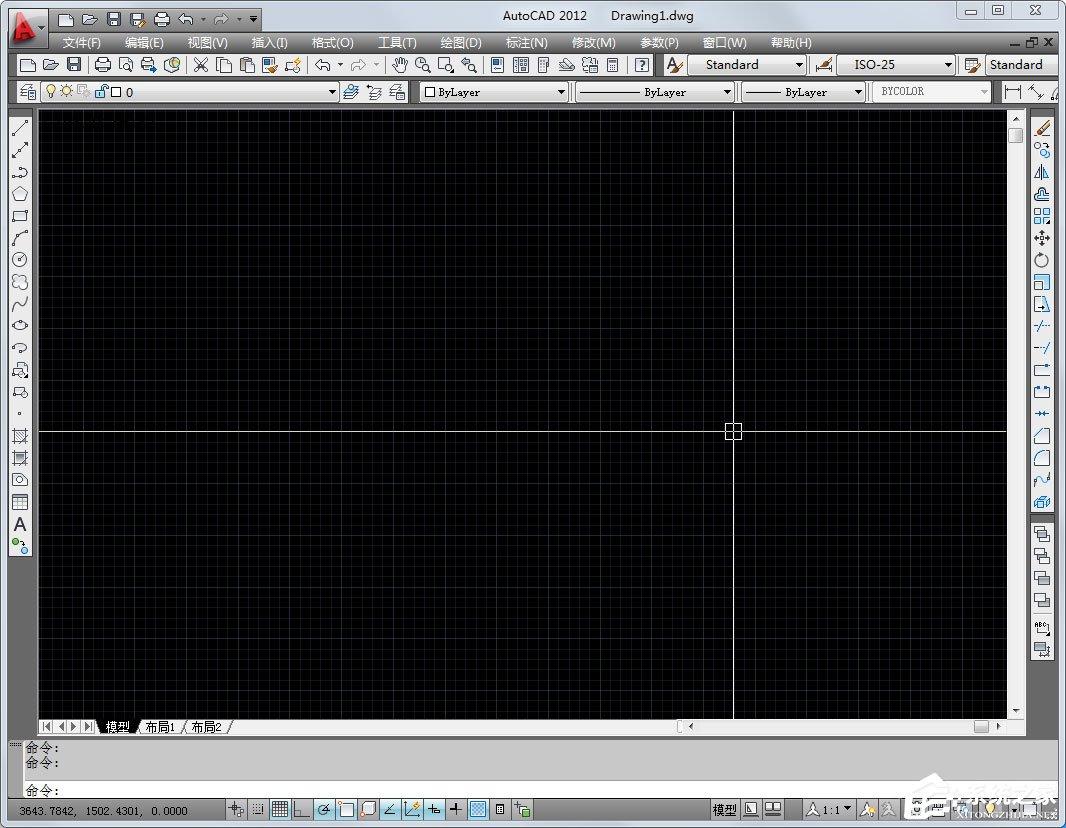Select the Explode modify tool
The height and width of the screenshot is (828, 1066).
1042,502
